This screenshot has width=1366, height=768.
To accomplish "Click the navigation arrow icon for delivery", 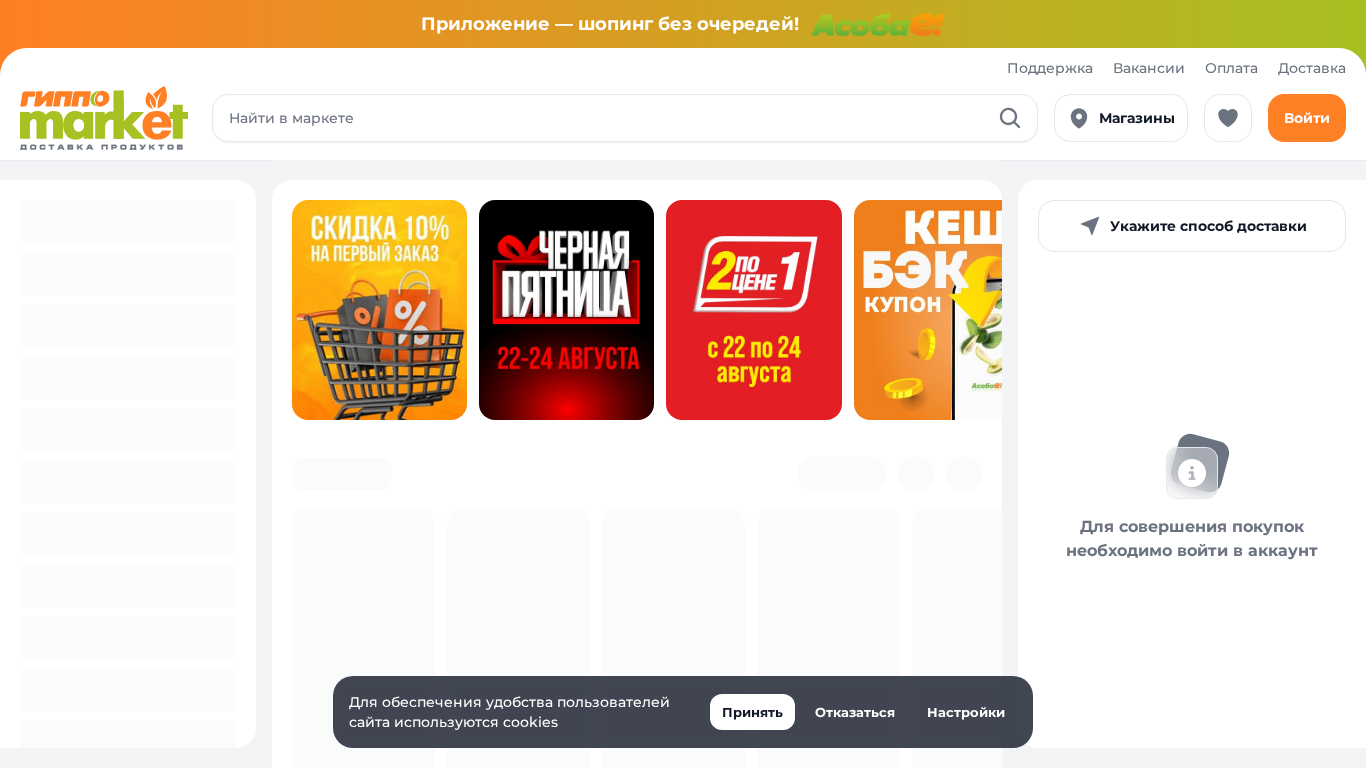I will click(1090, 226).
